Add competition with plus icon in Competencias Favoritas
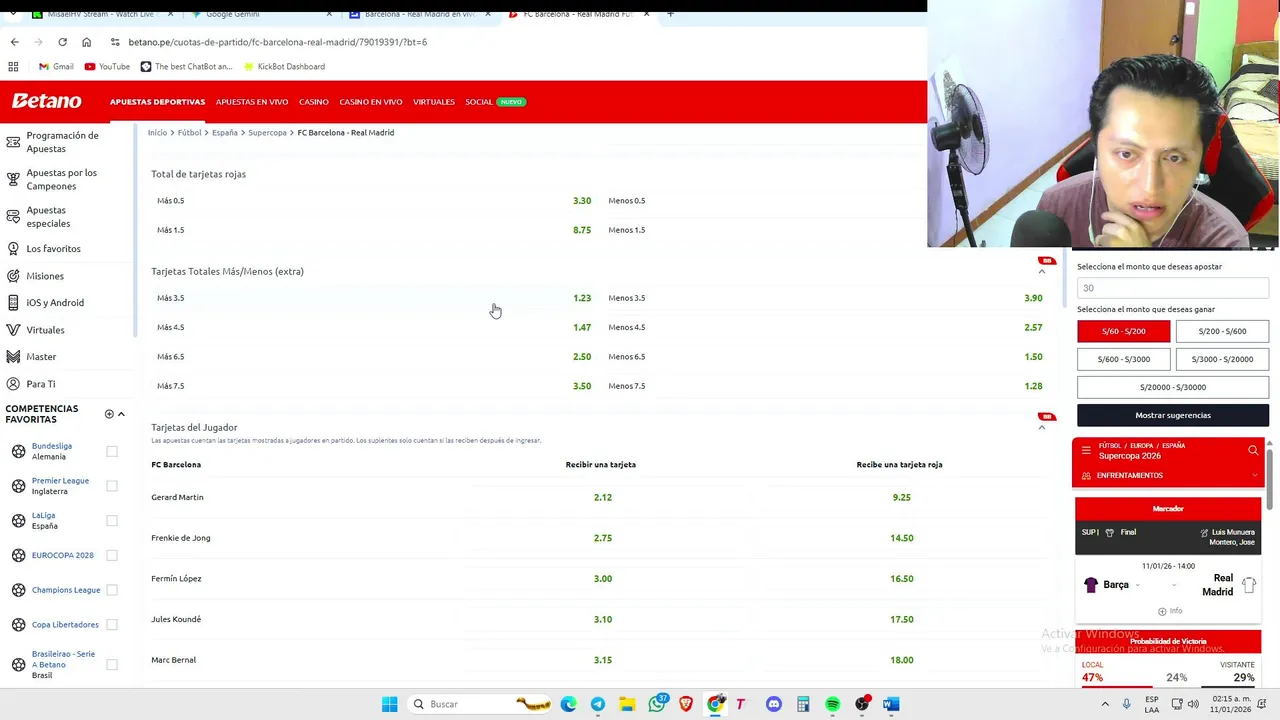The image size is (1280, 720). click(109, 414)
